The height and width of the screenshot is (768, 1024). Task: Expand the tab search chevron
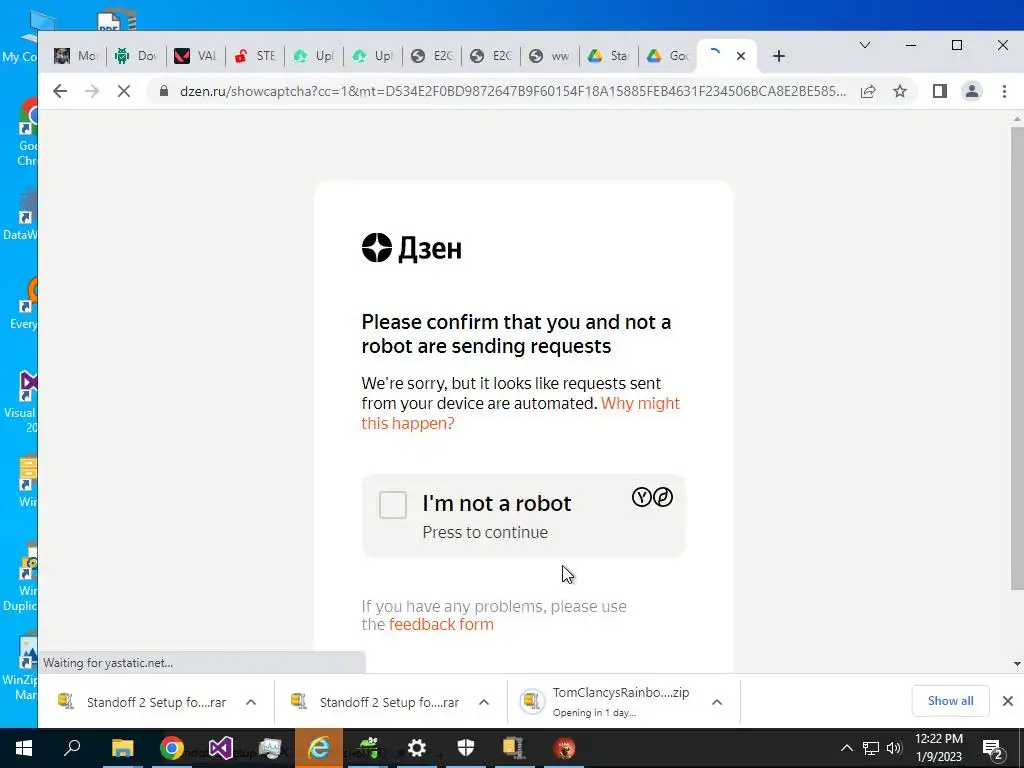tap(865, 45)
